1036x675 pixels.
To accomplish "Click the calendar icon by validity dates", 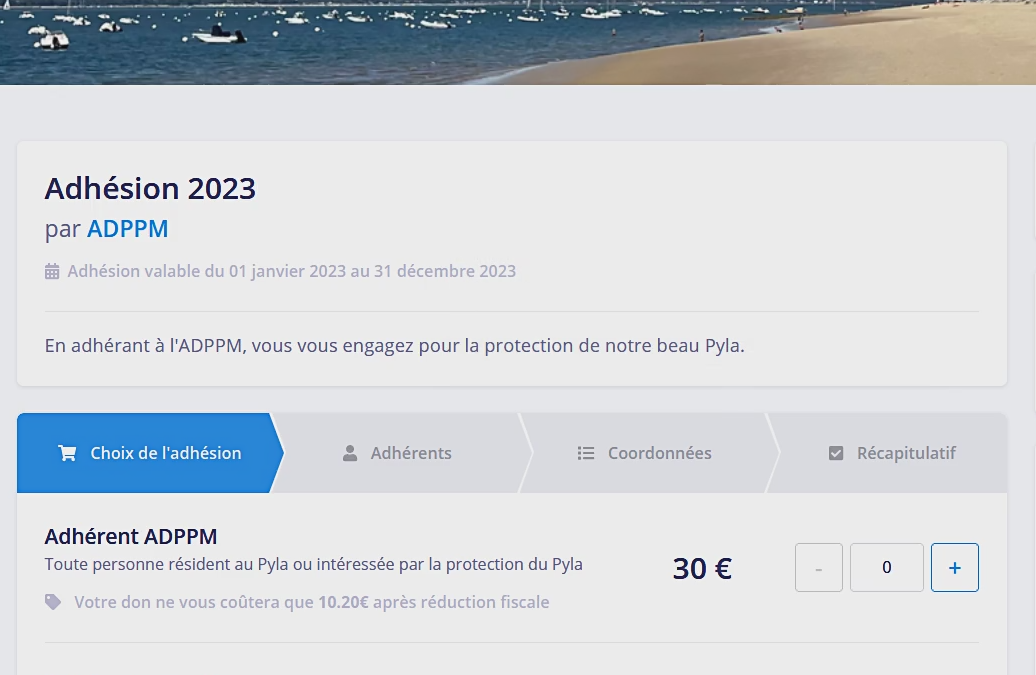I will [x=52, y=271].
